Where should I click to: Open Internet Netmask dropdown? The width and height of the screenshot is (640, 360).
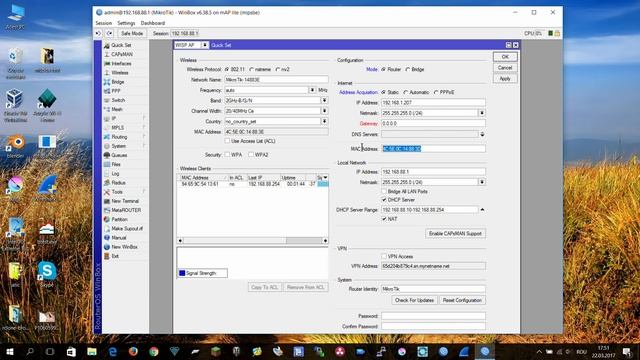(482, 113)
